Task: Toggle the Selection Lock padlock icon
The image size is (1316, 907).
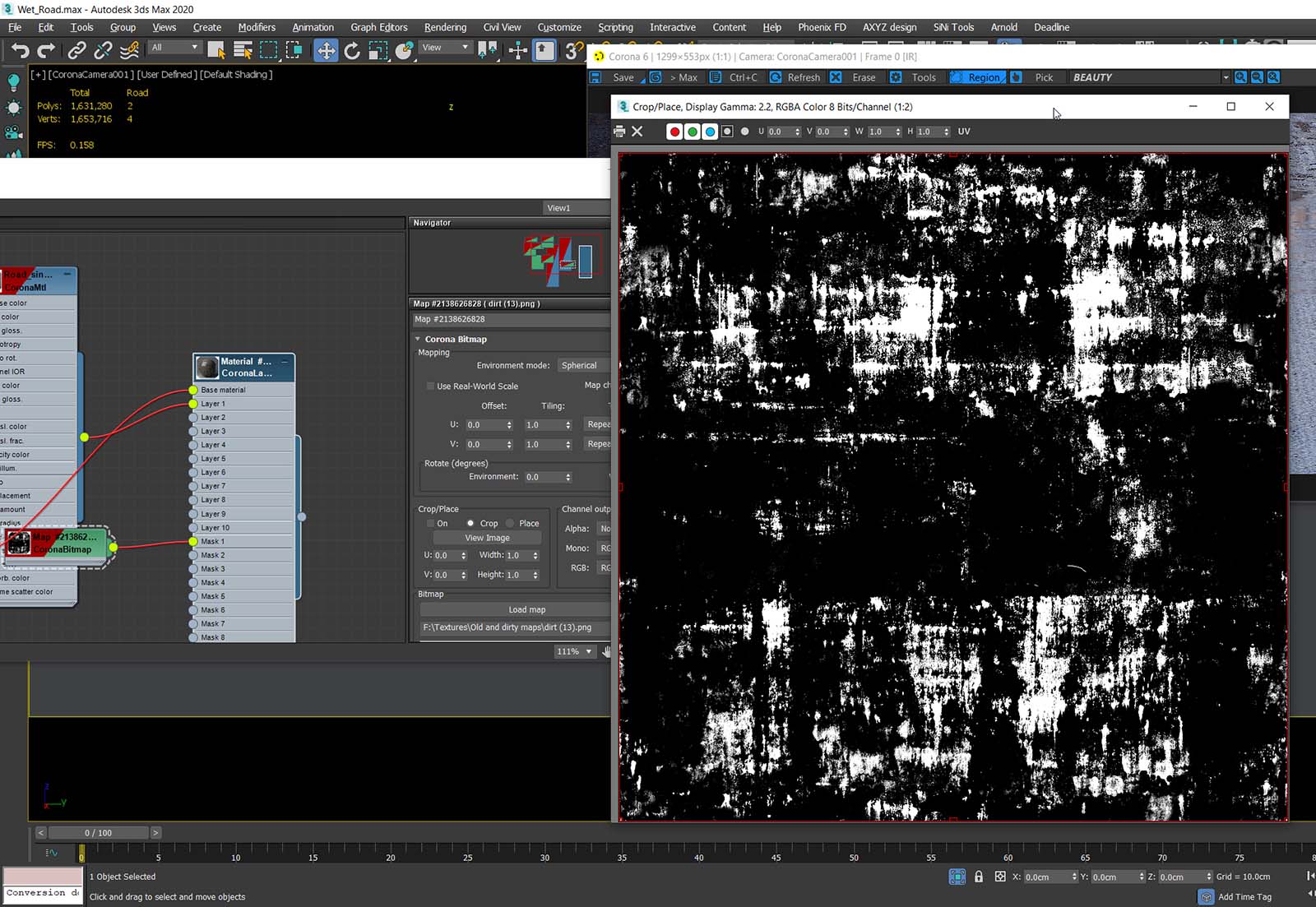Action: tap(979, 877)
